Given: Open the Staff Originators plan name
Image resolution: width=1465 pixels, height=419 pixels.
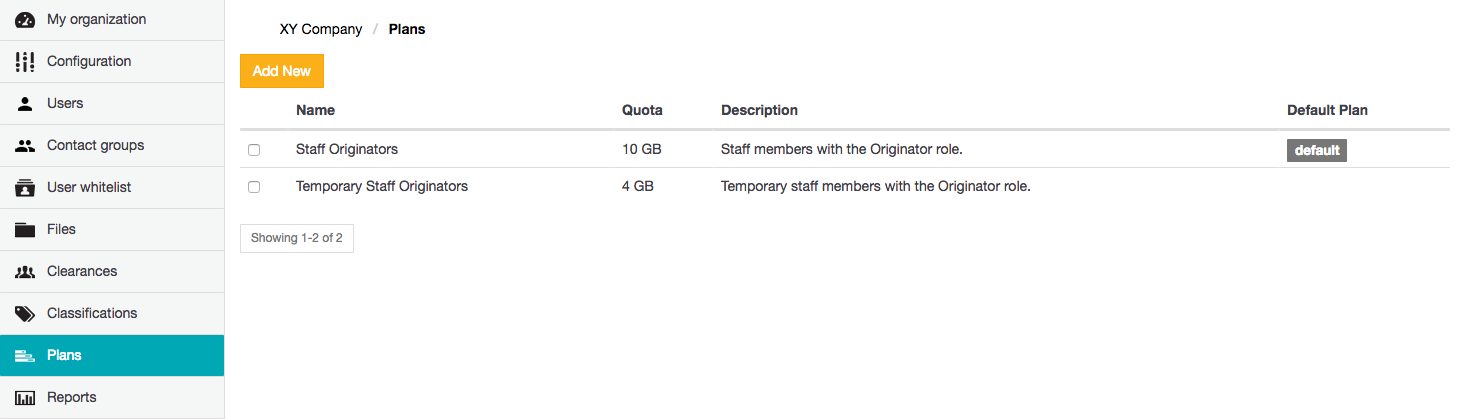Looking at the screenshot, I should [347, 149].
